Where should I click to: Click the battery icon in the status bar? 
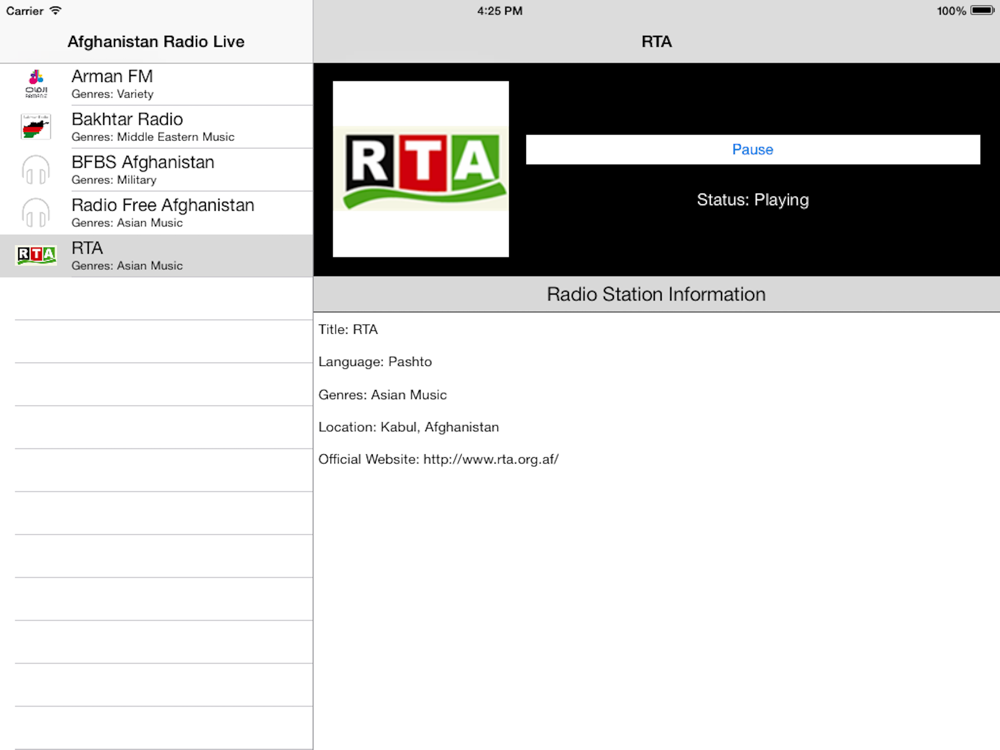(982, 10)
